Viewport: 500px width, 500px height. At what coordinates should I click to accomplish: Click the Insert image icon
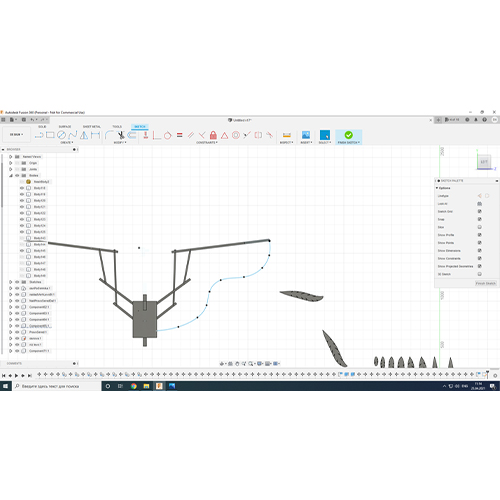coord(306,135)
